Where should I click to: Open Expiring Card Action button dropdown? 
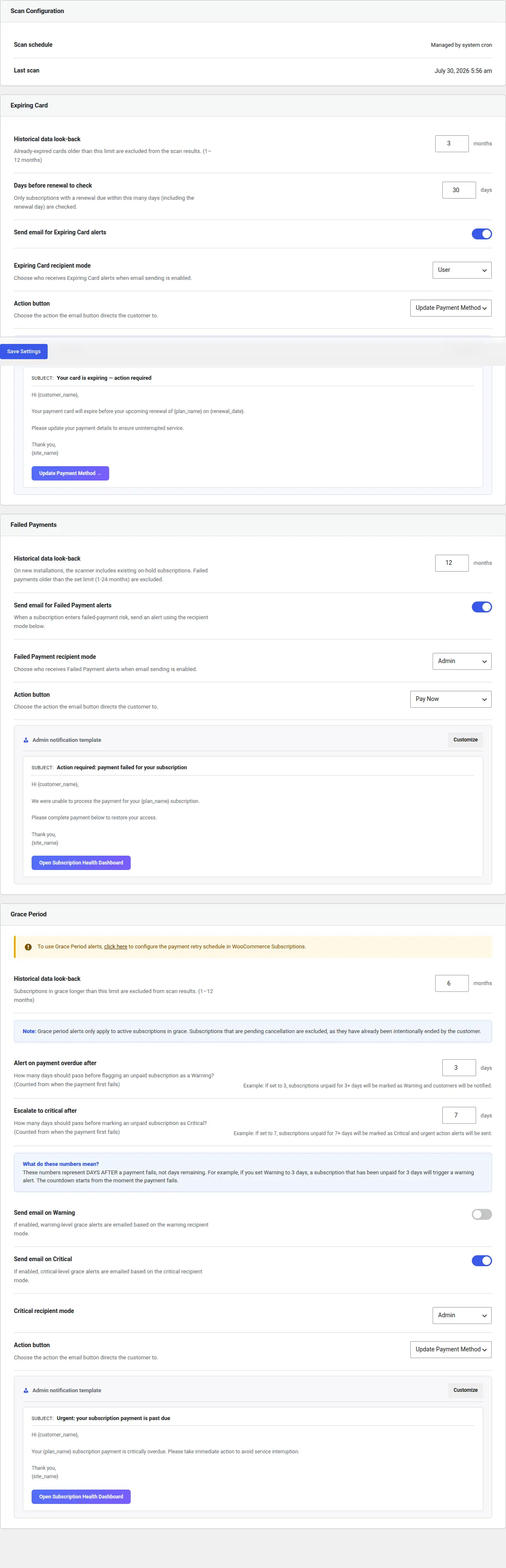451,308
